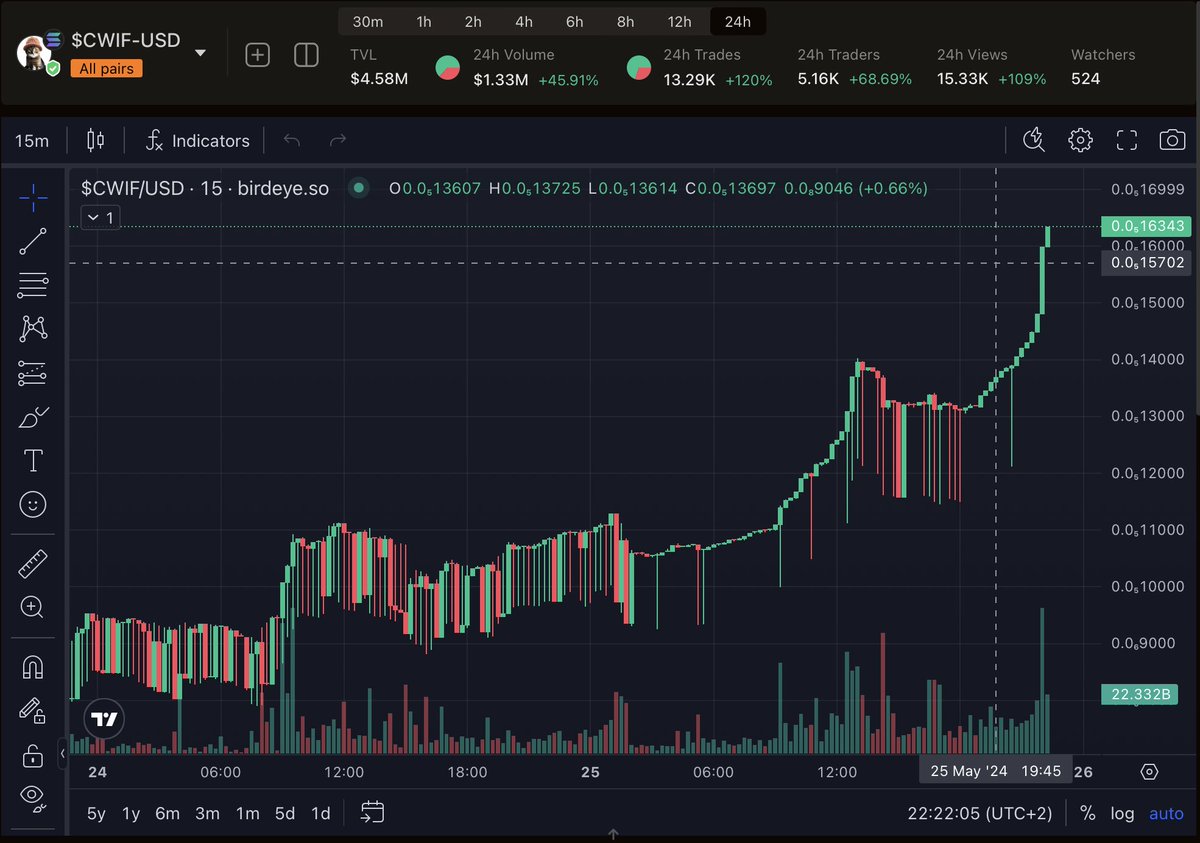Open the Indicators menu

(x=197, y=141)
